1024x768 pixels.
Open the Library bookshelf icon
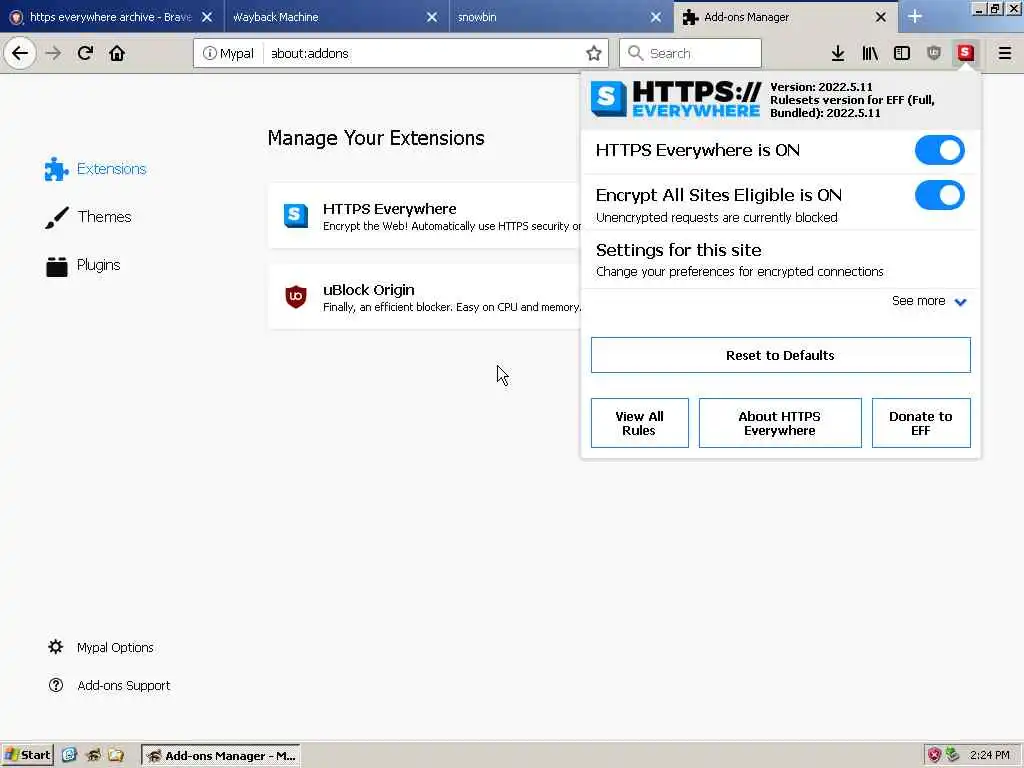pyautogui.click(x=870, y=53)
